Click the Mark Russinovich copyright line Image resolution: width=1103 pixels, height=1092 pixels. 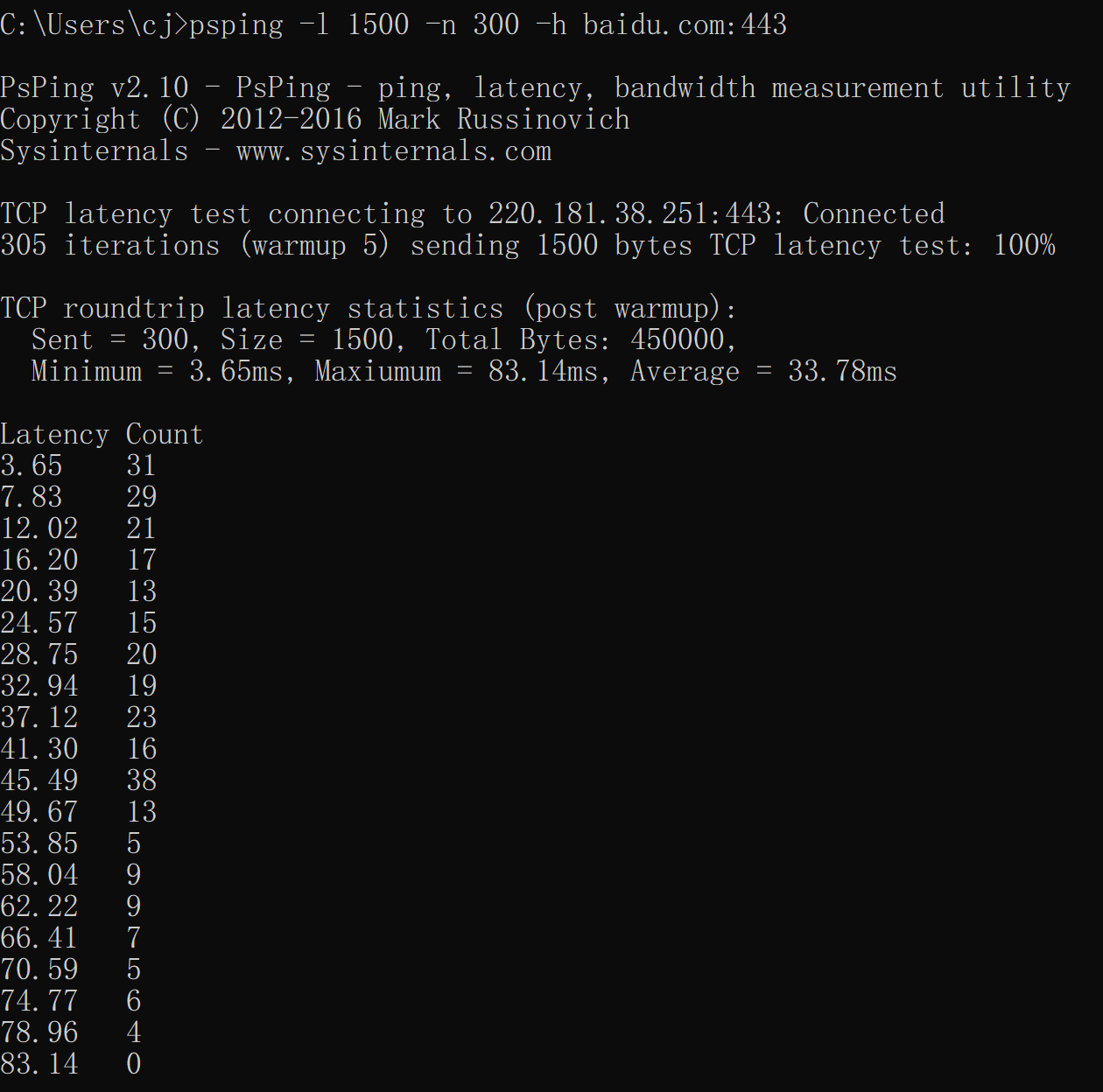click(315, 119)
